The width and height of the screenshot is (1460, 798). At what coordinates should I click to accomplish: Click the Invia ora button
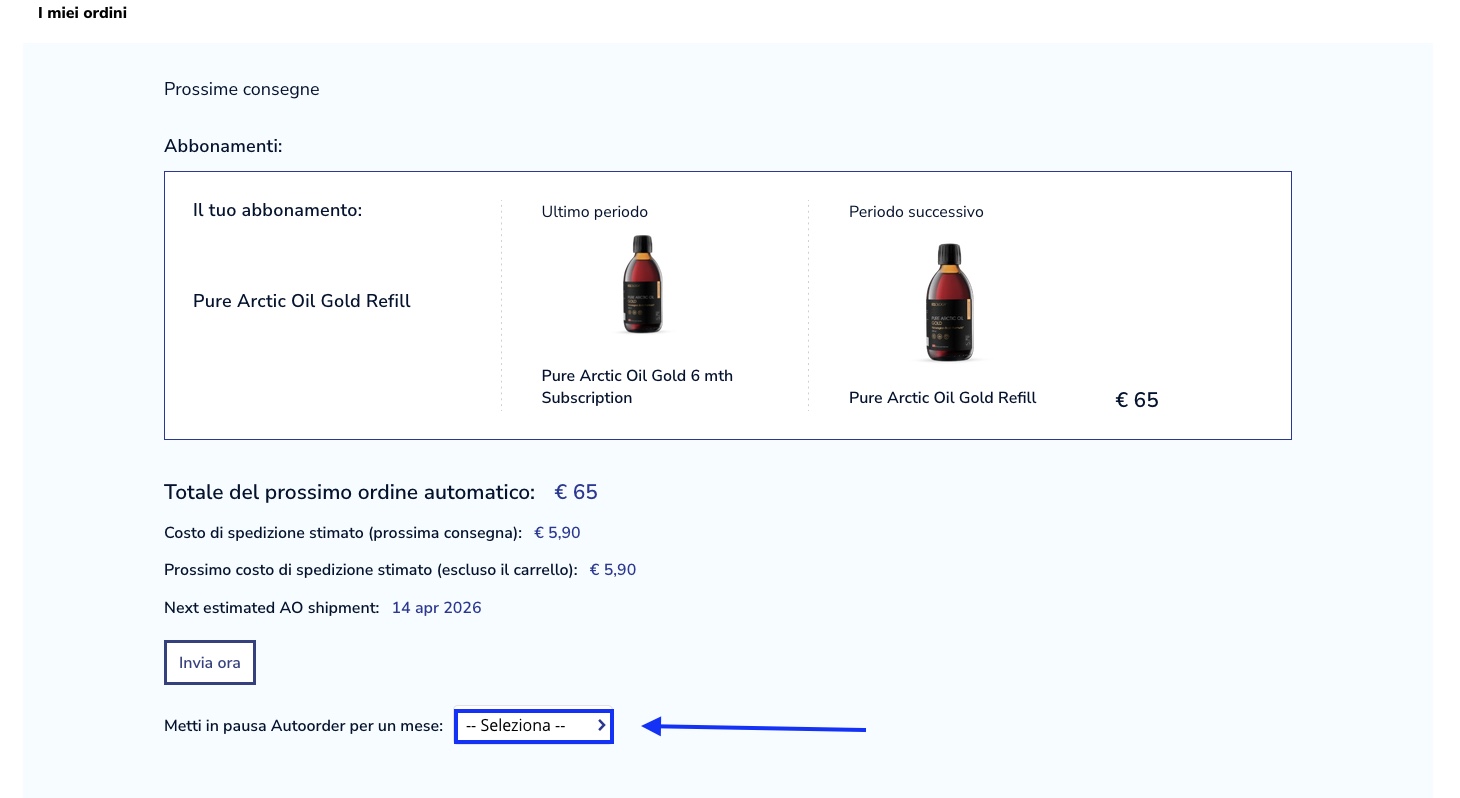210,662
